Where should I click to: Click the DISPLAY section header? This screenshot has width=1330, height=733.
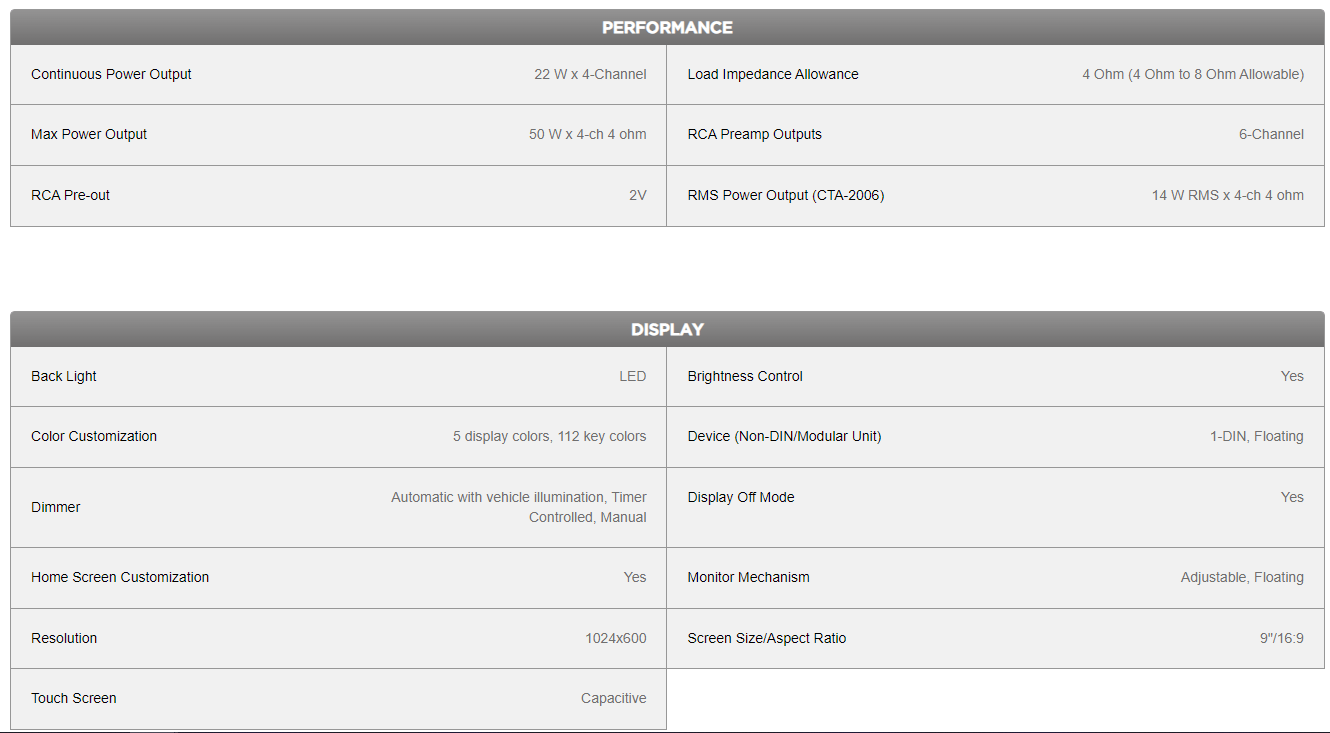coord(667,330)
